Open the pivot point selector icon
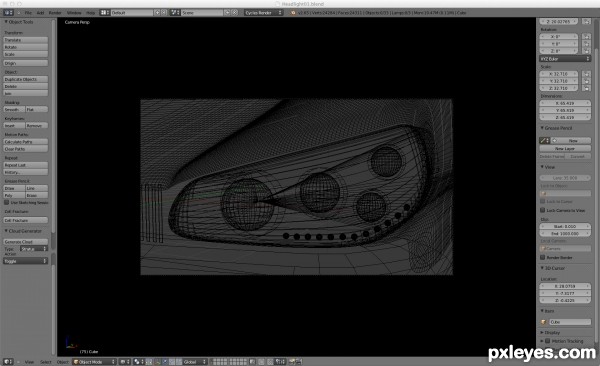600x366 pixels. pyautogui.click(x=138, y=361)
